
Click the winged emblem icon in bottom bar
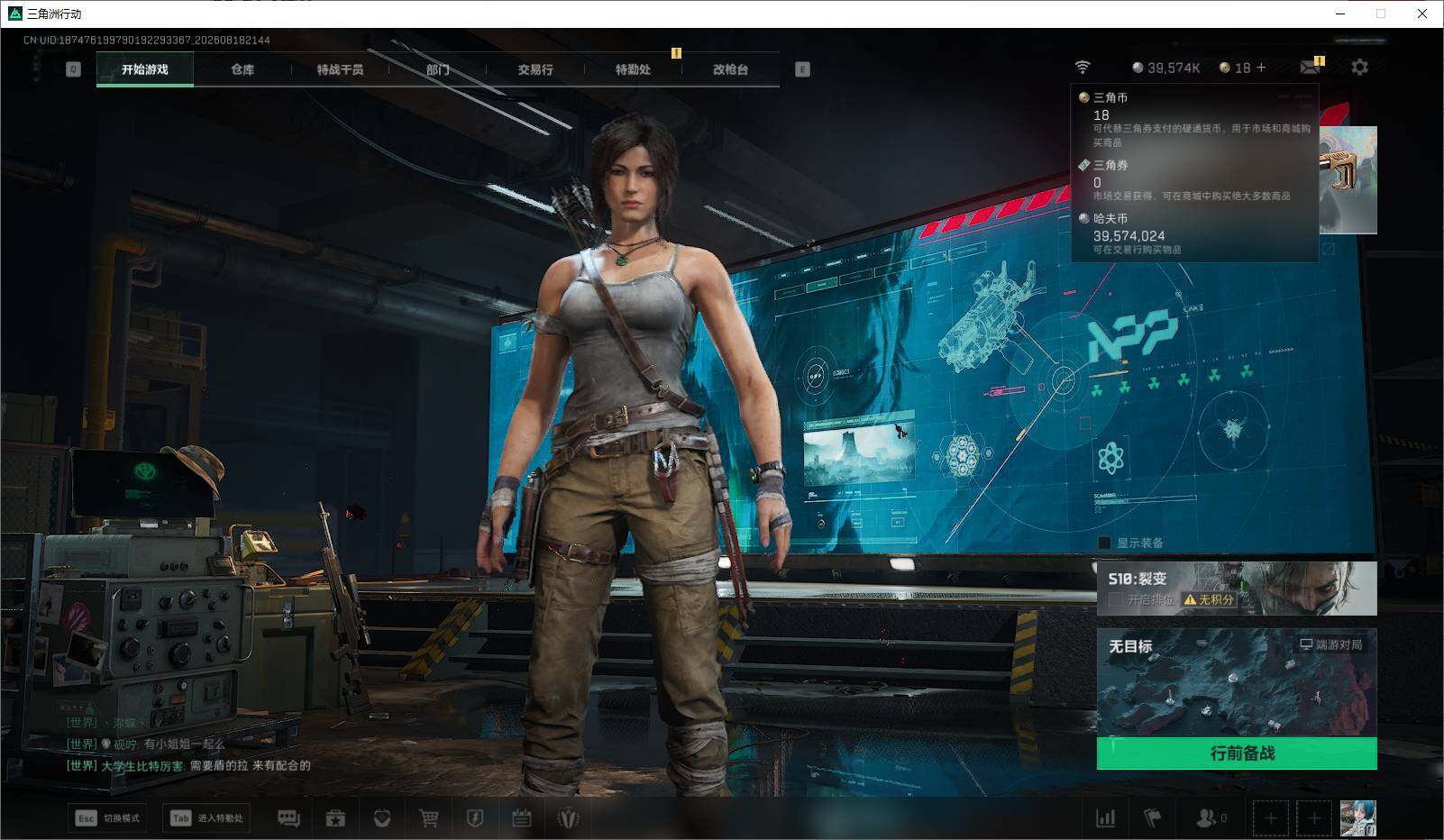tap(569, 818)
